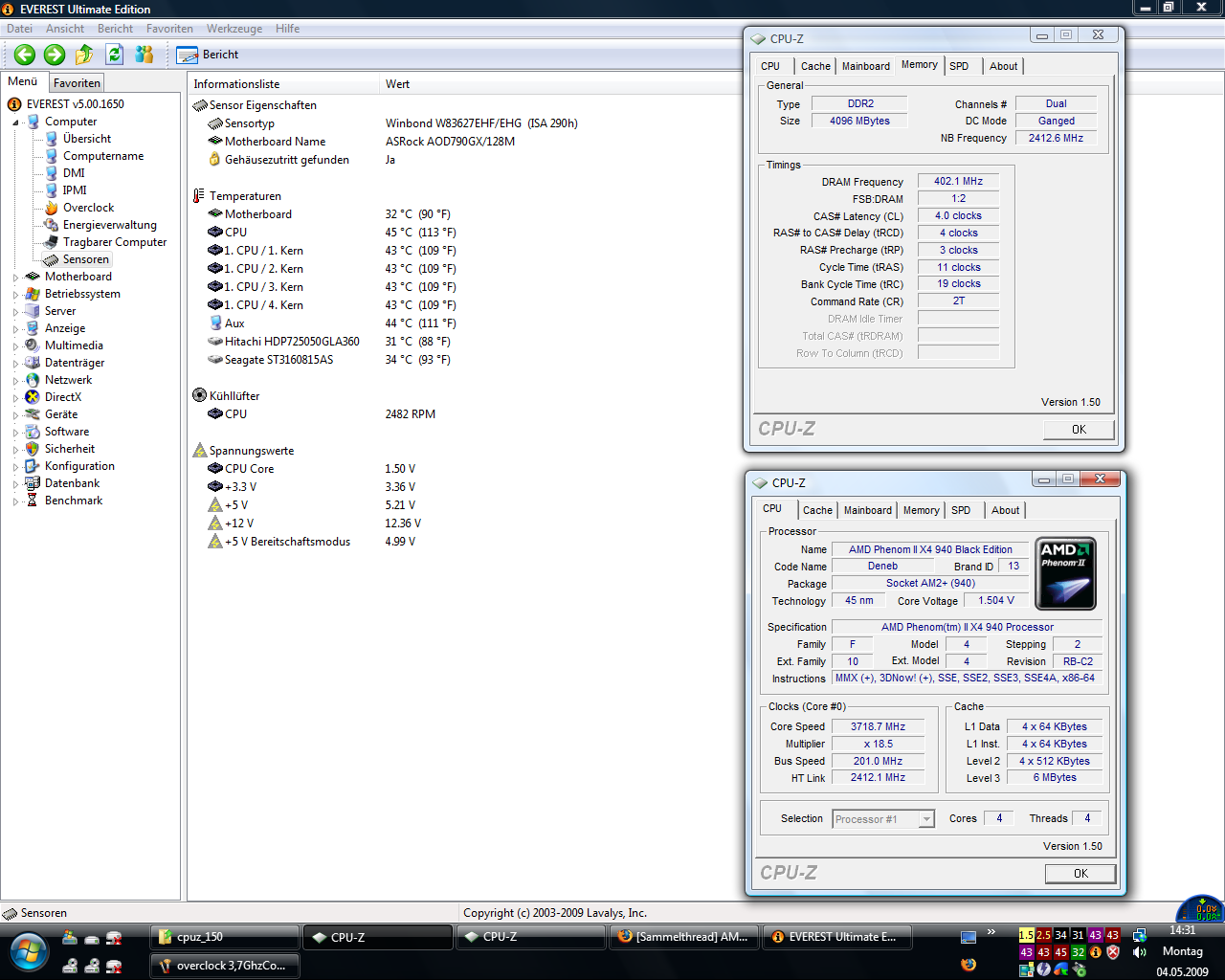Image resolution: width=1225 pixels, height=980 pixels.
Task: Expand the Datenträger tree node
Action: click(x=15, y=364)
